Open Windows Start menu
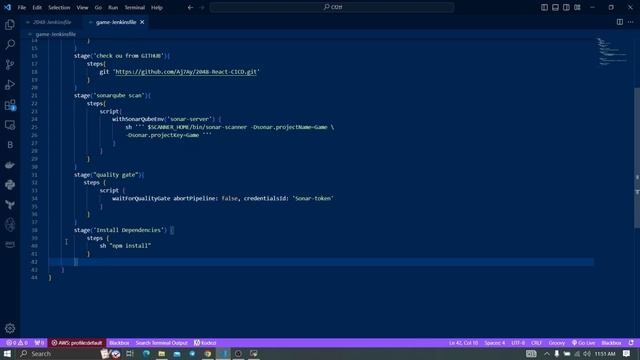 click(x=7, y=353)
